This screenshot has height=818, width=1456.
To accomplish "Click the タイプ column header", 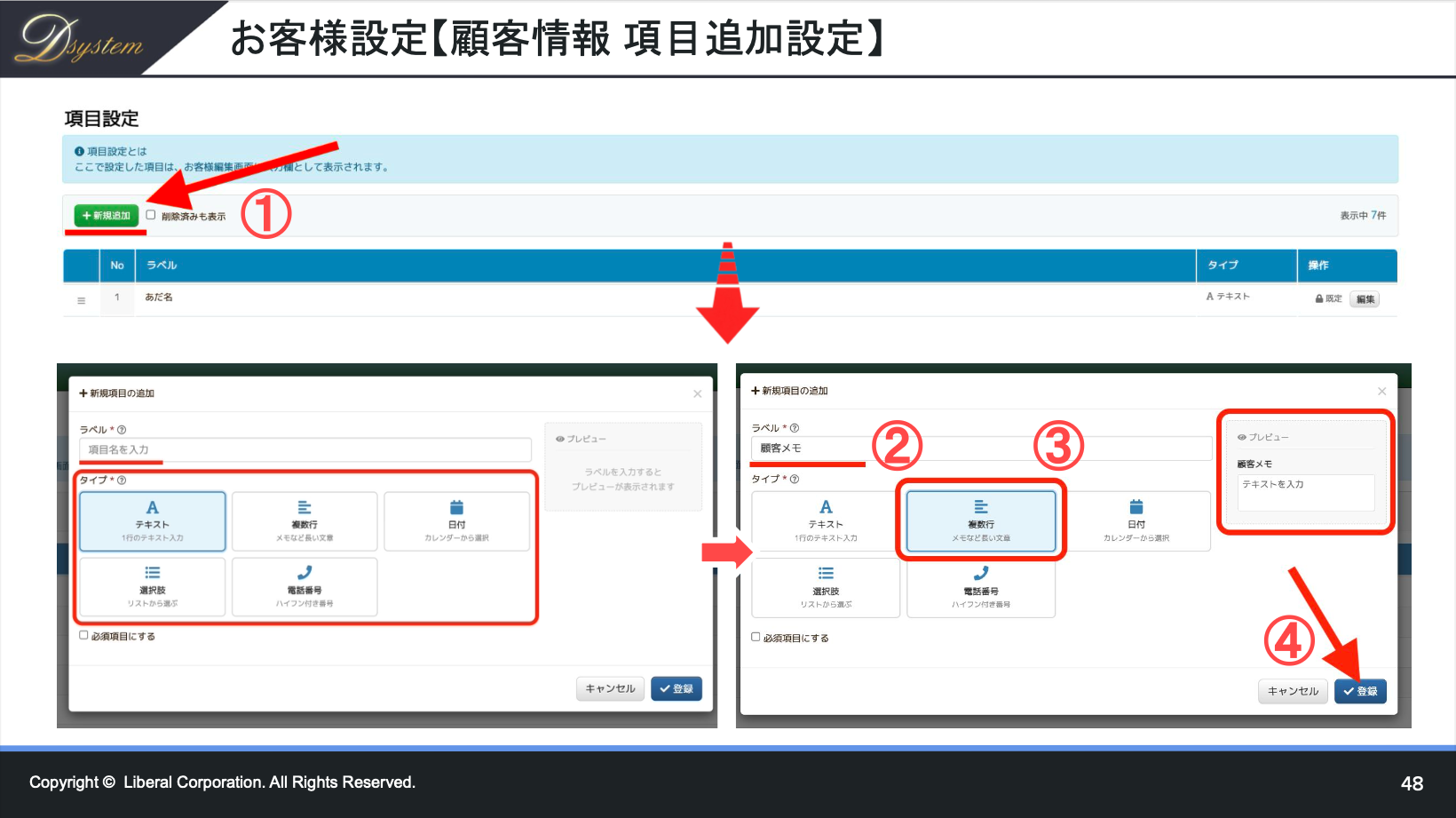I will pos(1223,266).
